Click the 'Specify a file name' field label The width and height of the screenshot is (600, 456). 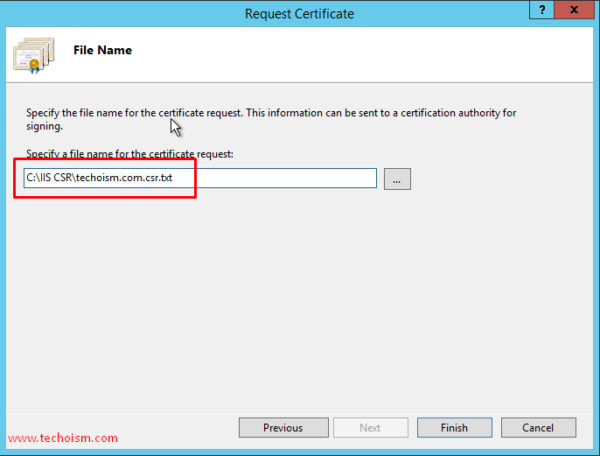(x=129, y=153)
